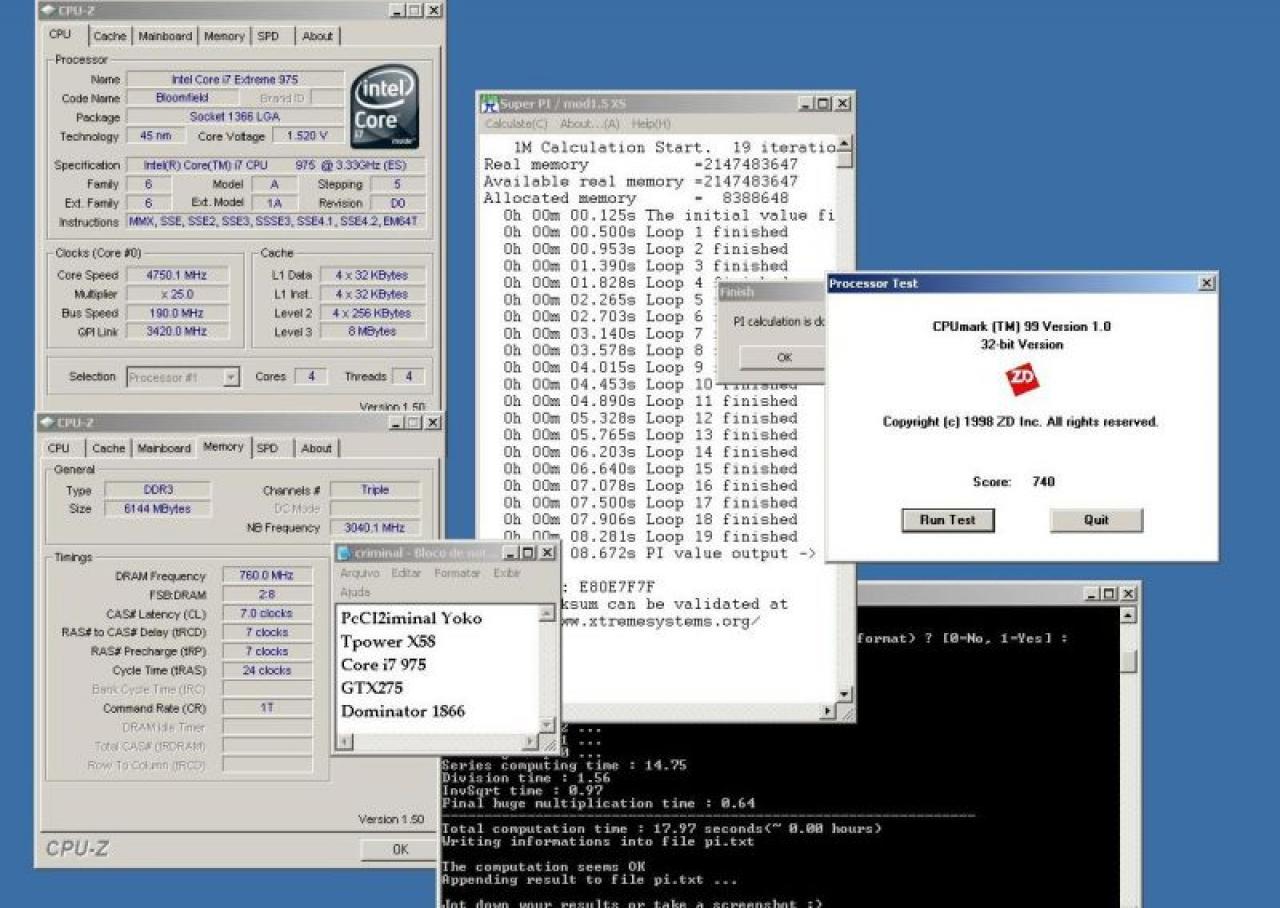The height and width of the screenshot is (908, 1280).
Task: Click Notepad horizontal scrollbar left arrow
Action: (344, 741)
